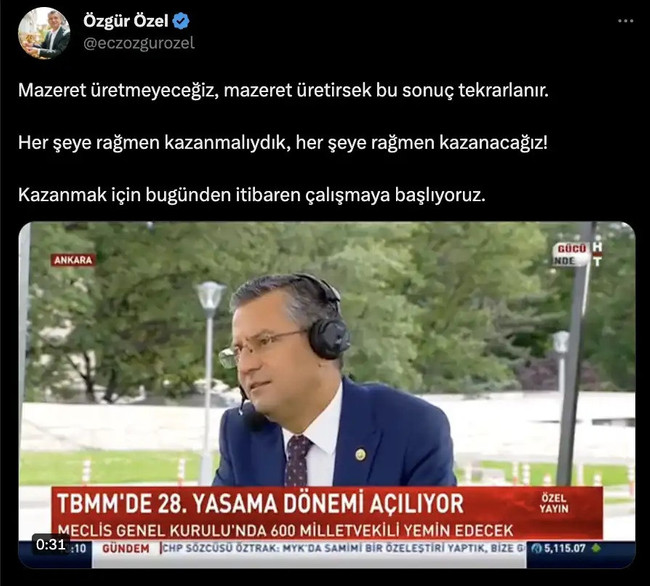Click the display name Özgür Özel

click(x=126, y=21)
